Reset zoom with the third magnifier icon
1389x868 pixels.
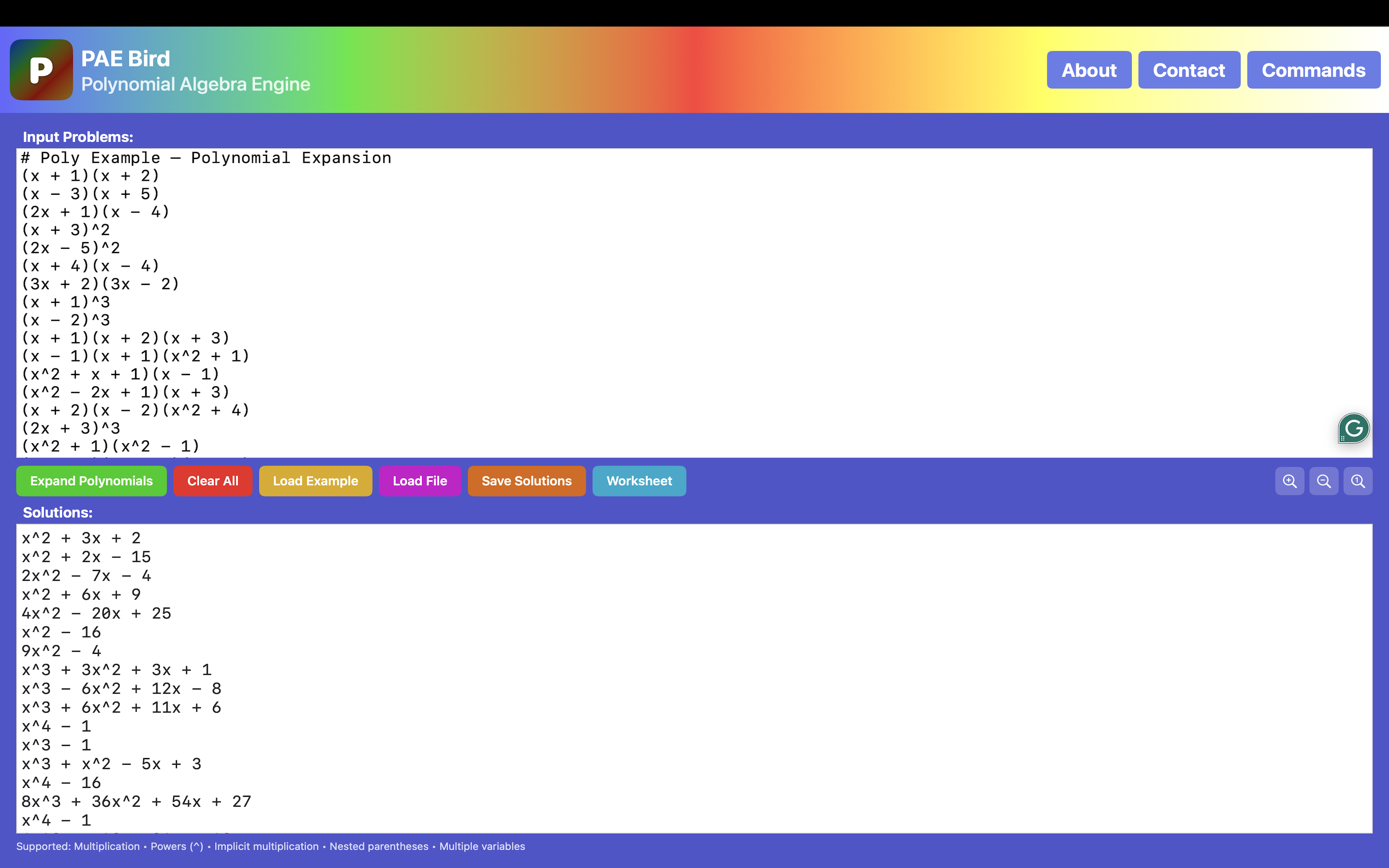point(1358,481)
